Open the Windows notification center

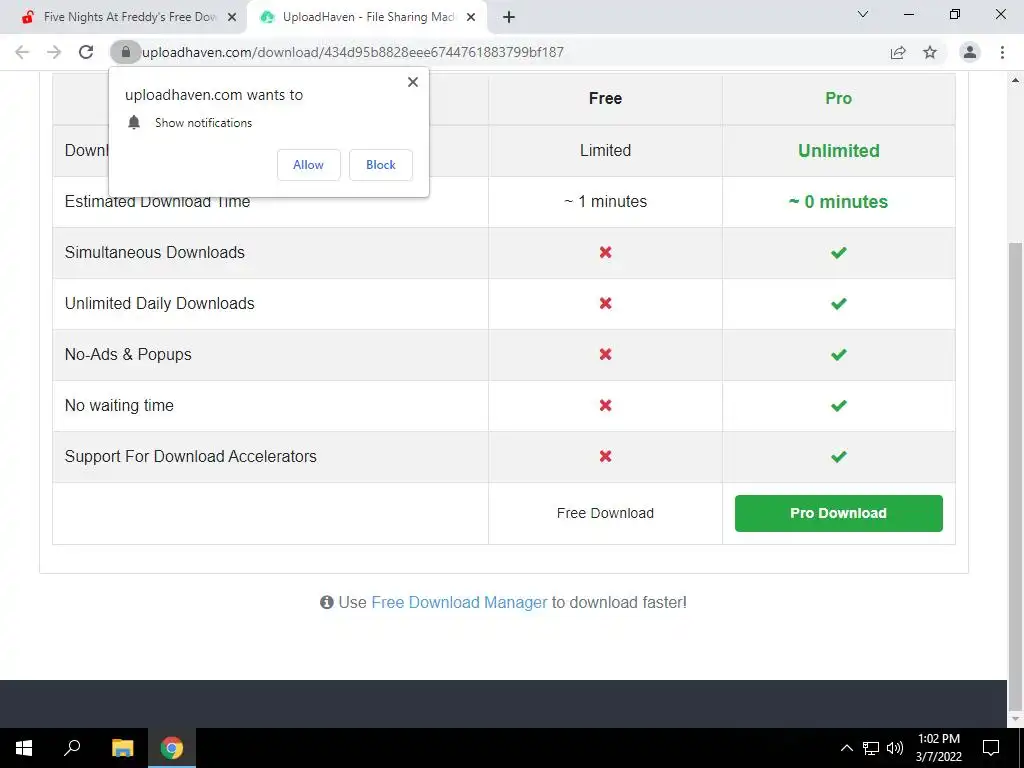click(x=991, y=748)
